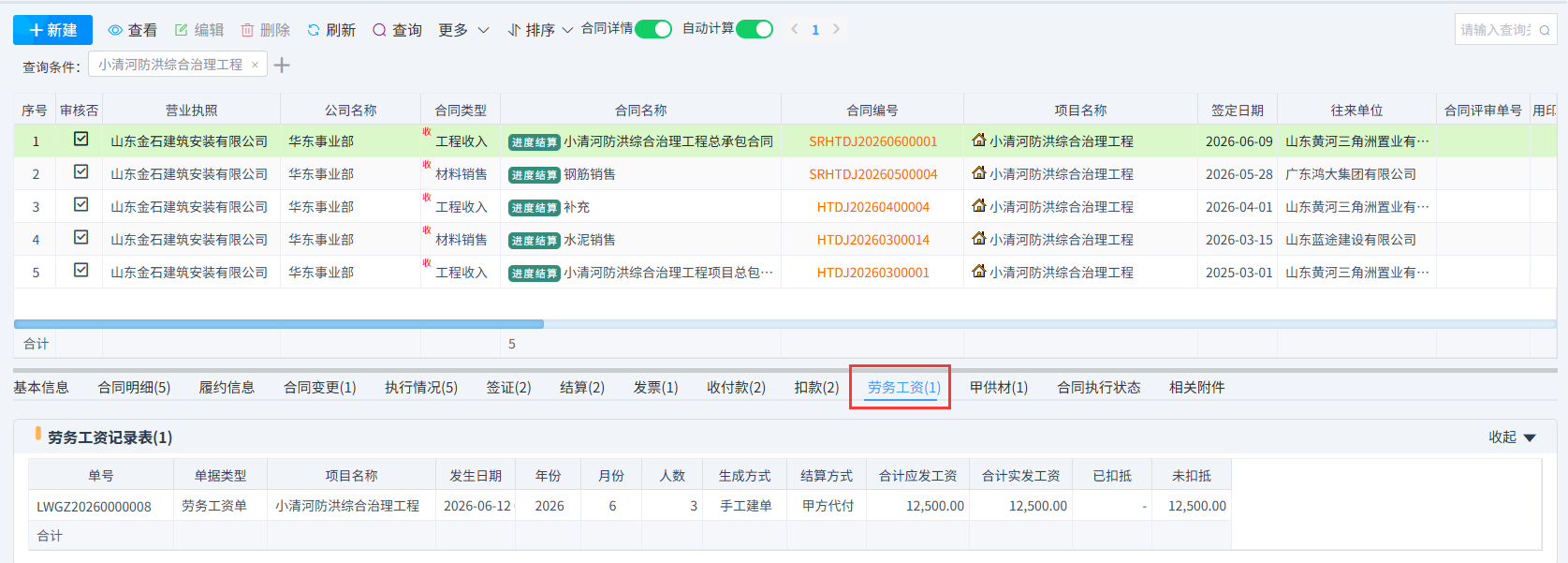The height and width of the screenshot is (563, 1568).
Task: Click wage record LWGZ20260000008
Action: (x=94, y=506)
